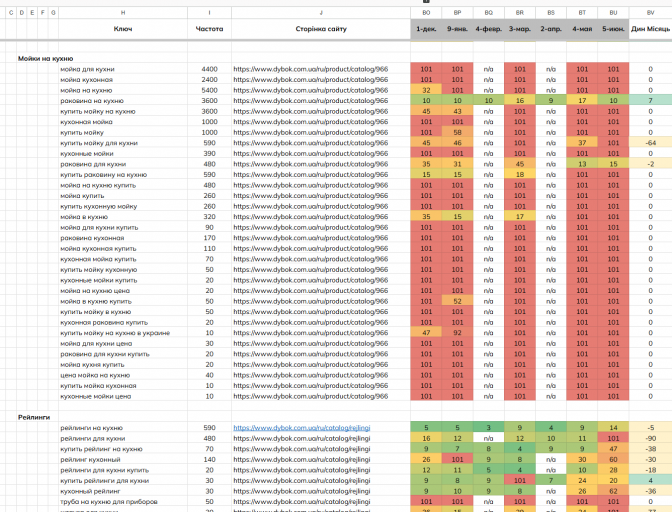
Task: Click the '1-дек.' date header
Action: (x=426, y=29)
